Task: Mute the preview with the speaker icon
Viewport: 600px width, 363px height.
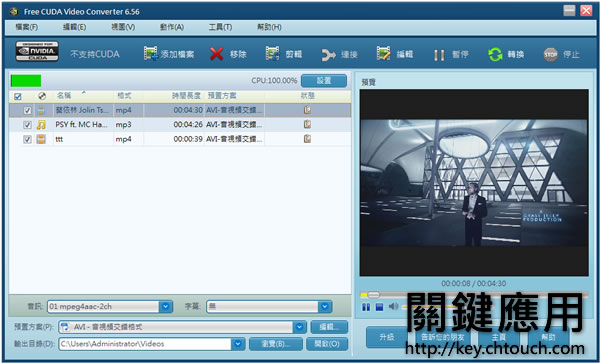Action: (x=393, y=306)
